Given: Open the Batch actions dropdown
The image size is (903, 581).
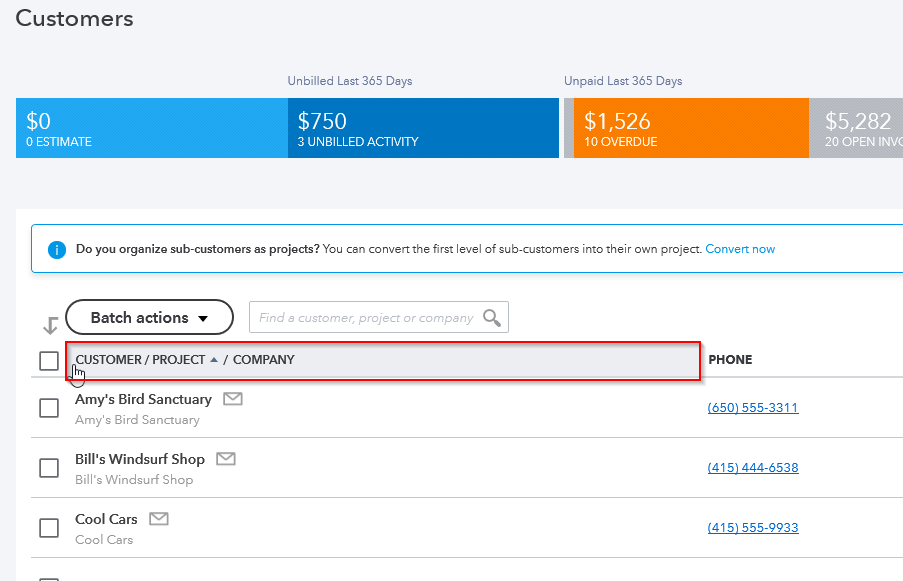Looking at the screenshot, I should click(149, 318).
